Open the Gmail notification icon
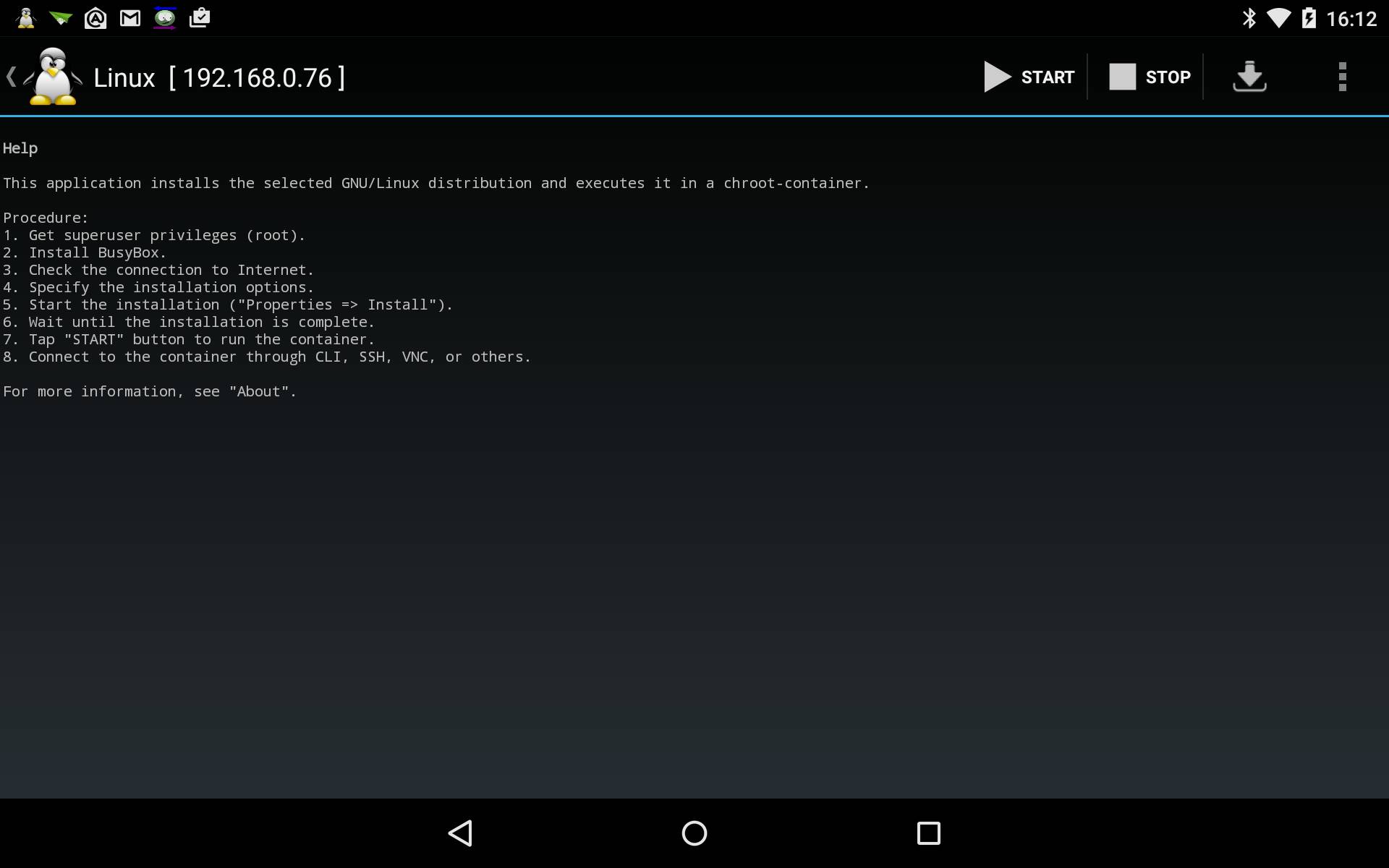This screenshot has width=1389, height=868. (x=130, y=18)
